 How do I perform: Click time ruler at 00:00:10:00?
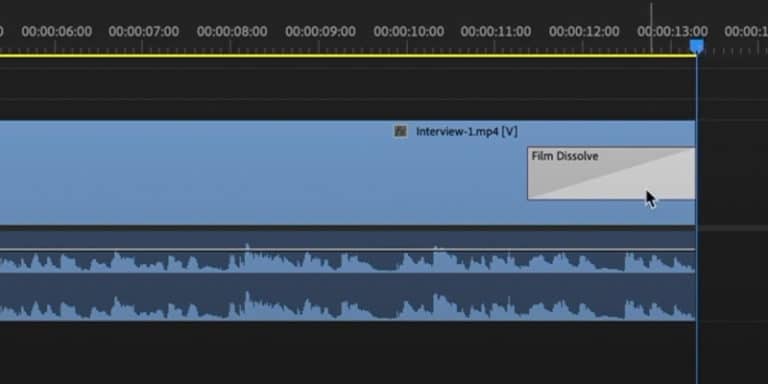408,32
